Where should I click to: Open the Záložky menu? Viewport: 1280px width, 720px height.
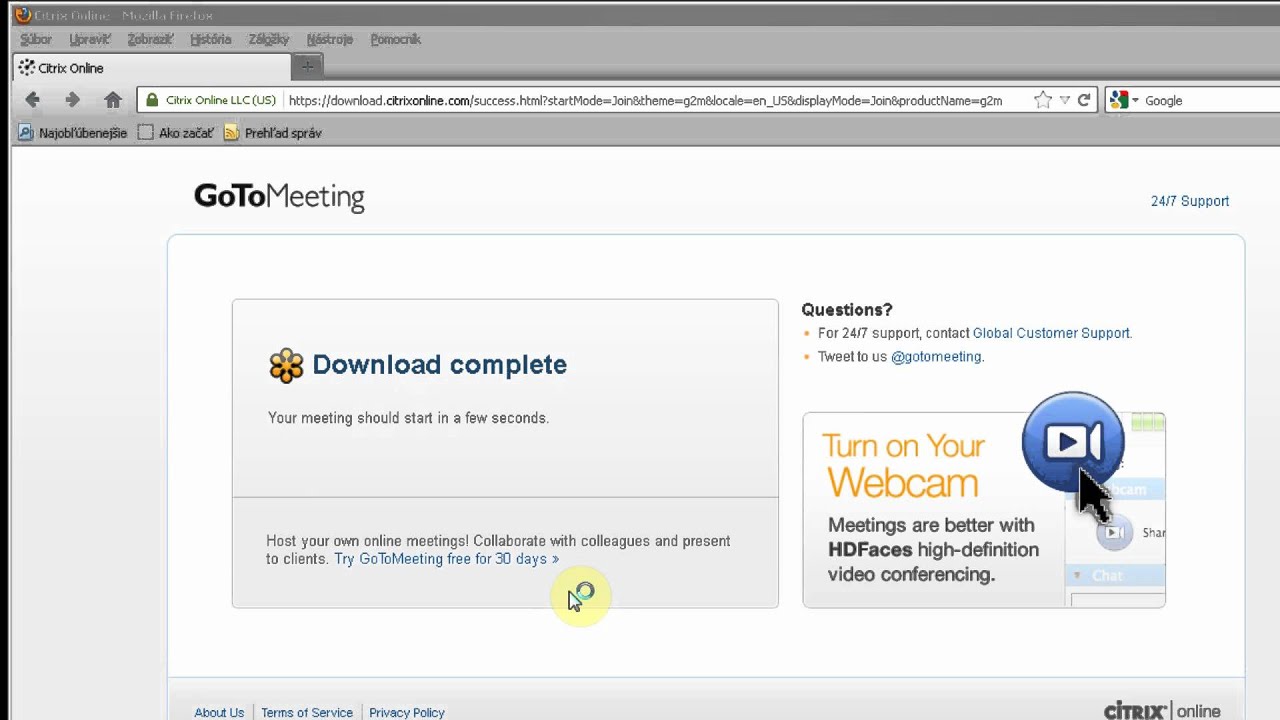[268, 40]
